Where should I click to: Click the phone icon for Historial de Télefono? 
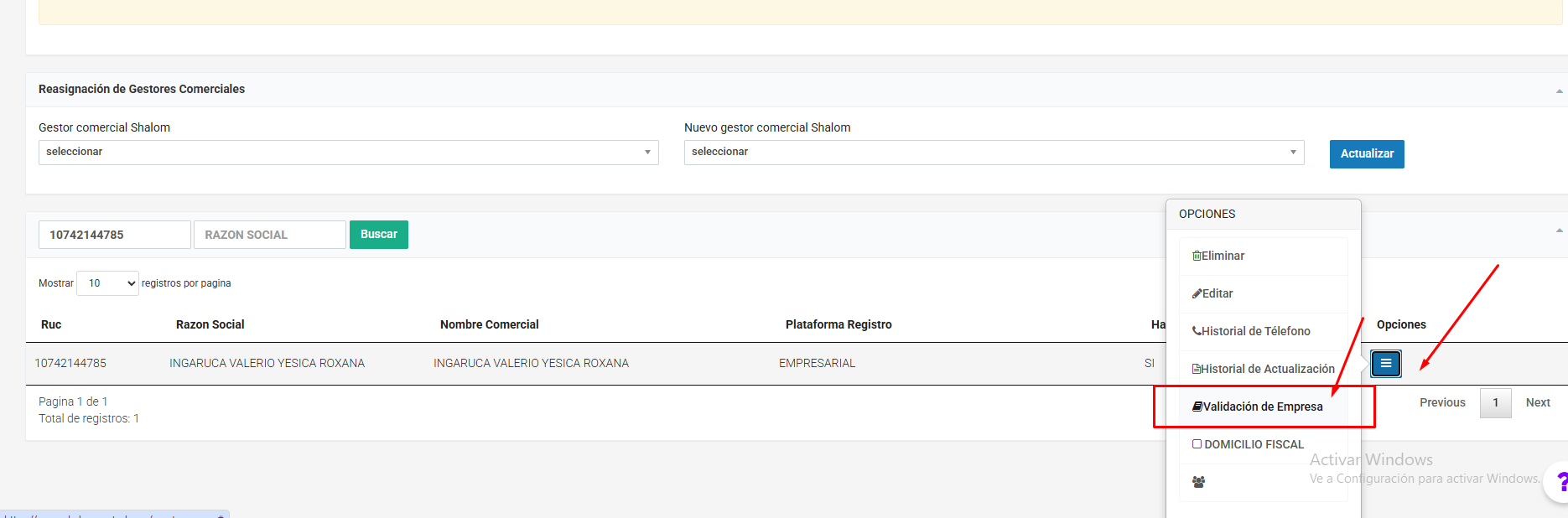1197,331
